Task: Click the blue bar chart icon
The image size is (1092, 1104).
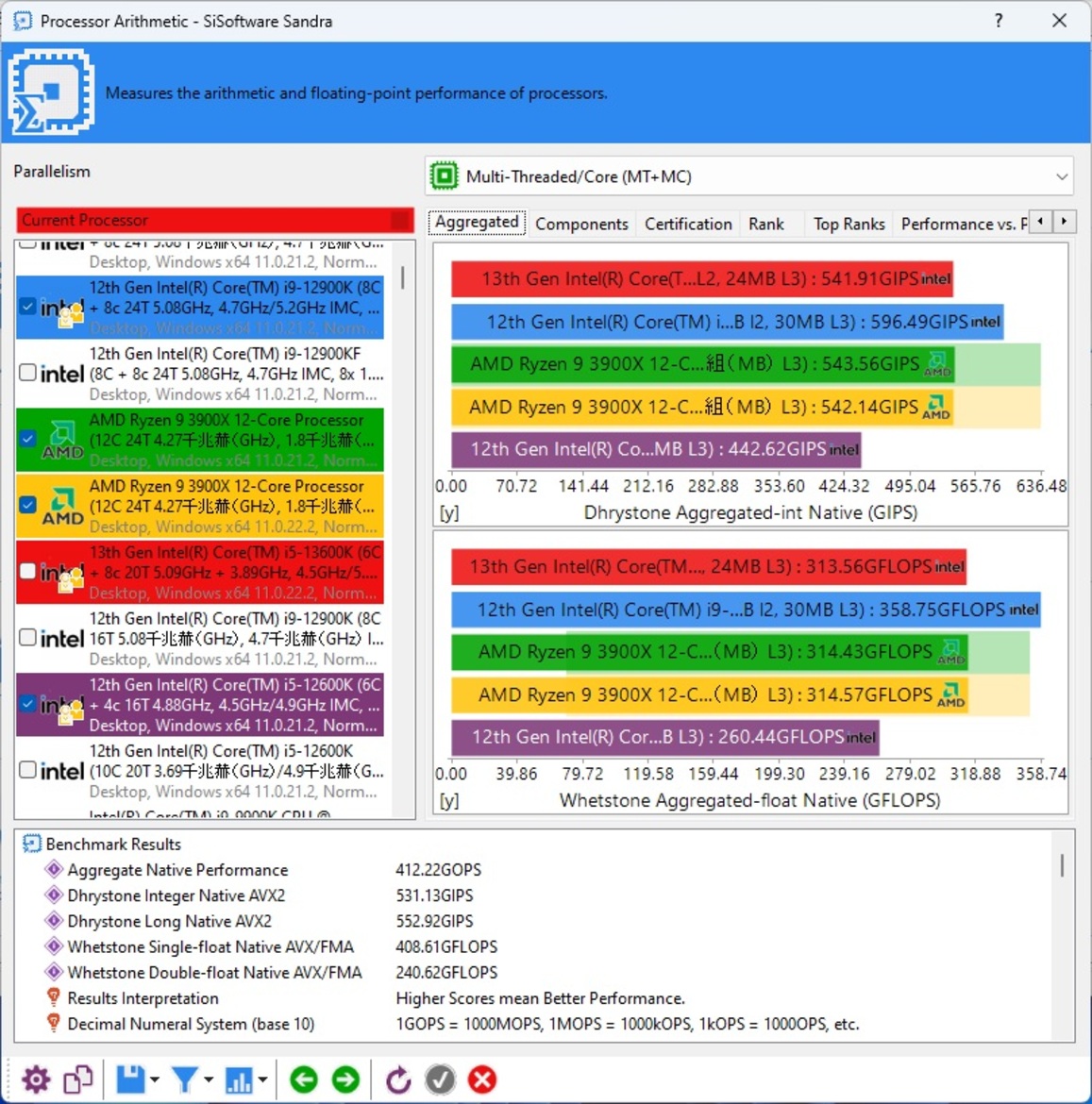Action: 239,1079
